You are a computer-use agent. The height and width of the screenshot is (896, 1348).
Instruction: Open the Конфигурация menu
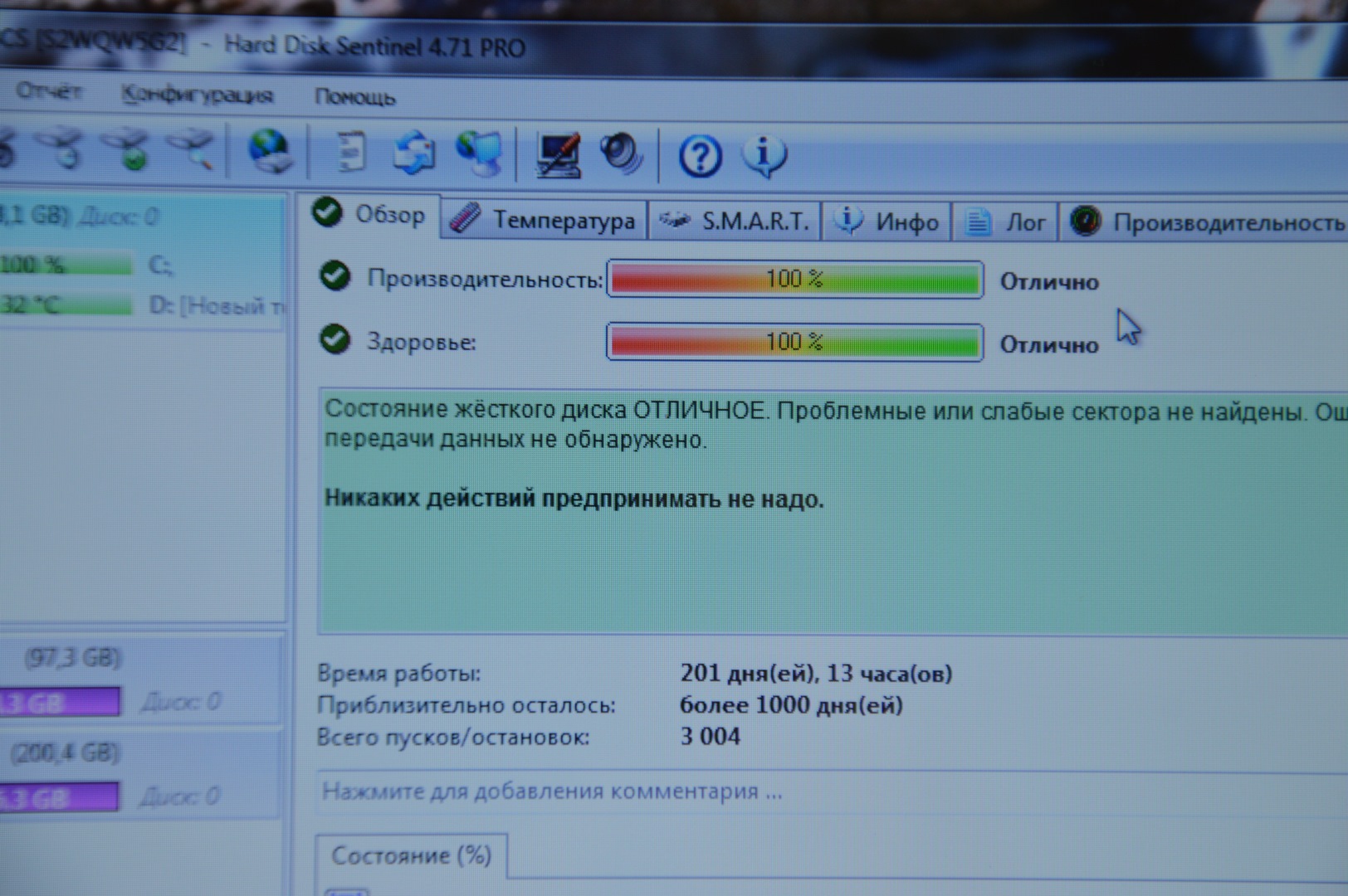197,95
